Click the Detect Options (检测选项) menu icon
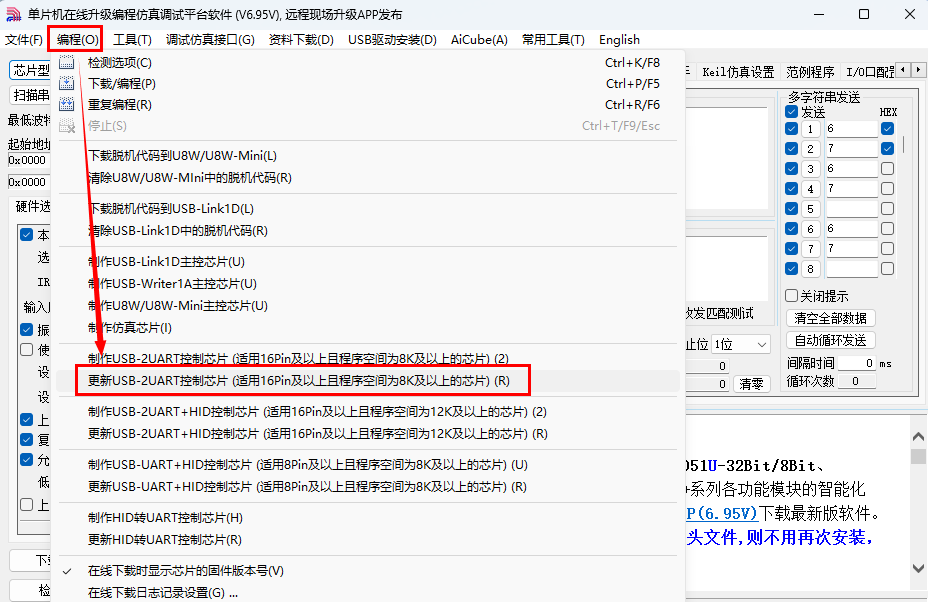This screenshot has width=928, height=602. (67, 62)
